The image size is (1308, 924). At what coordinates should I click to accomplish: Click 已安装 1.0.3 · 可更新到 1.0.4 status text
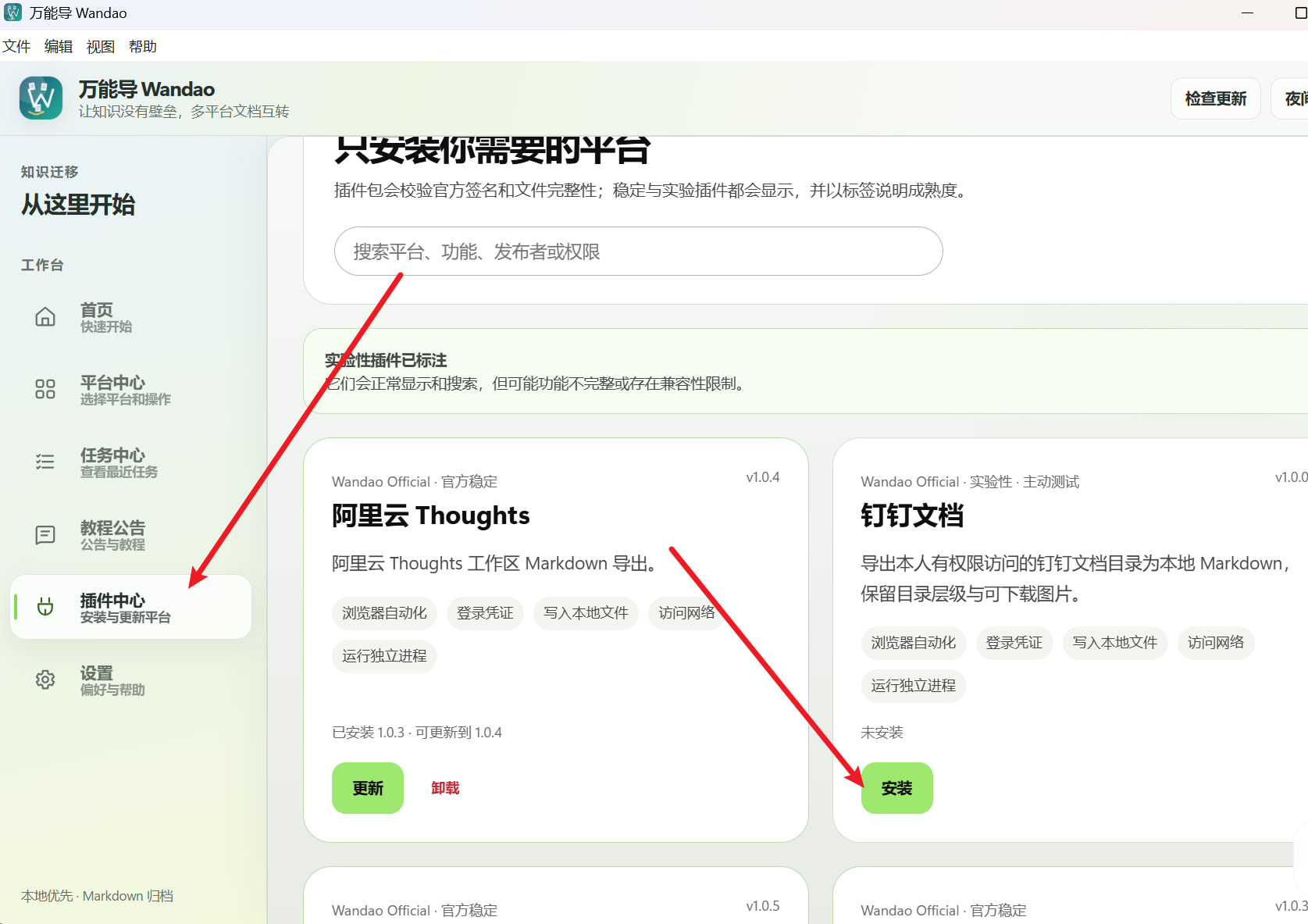[417, 733]
